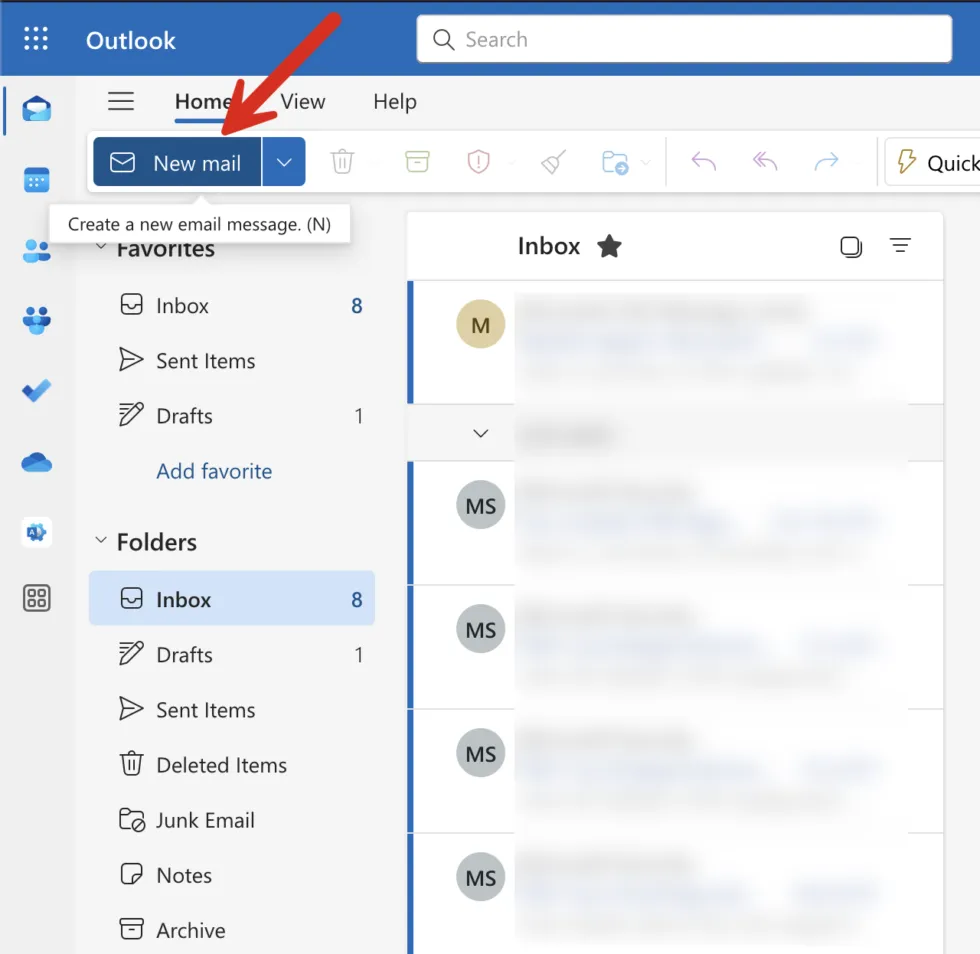Viewport: 980px width, 954px height.
Task: Click the Quick steps button
Action: [x=932, y=162]
